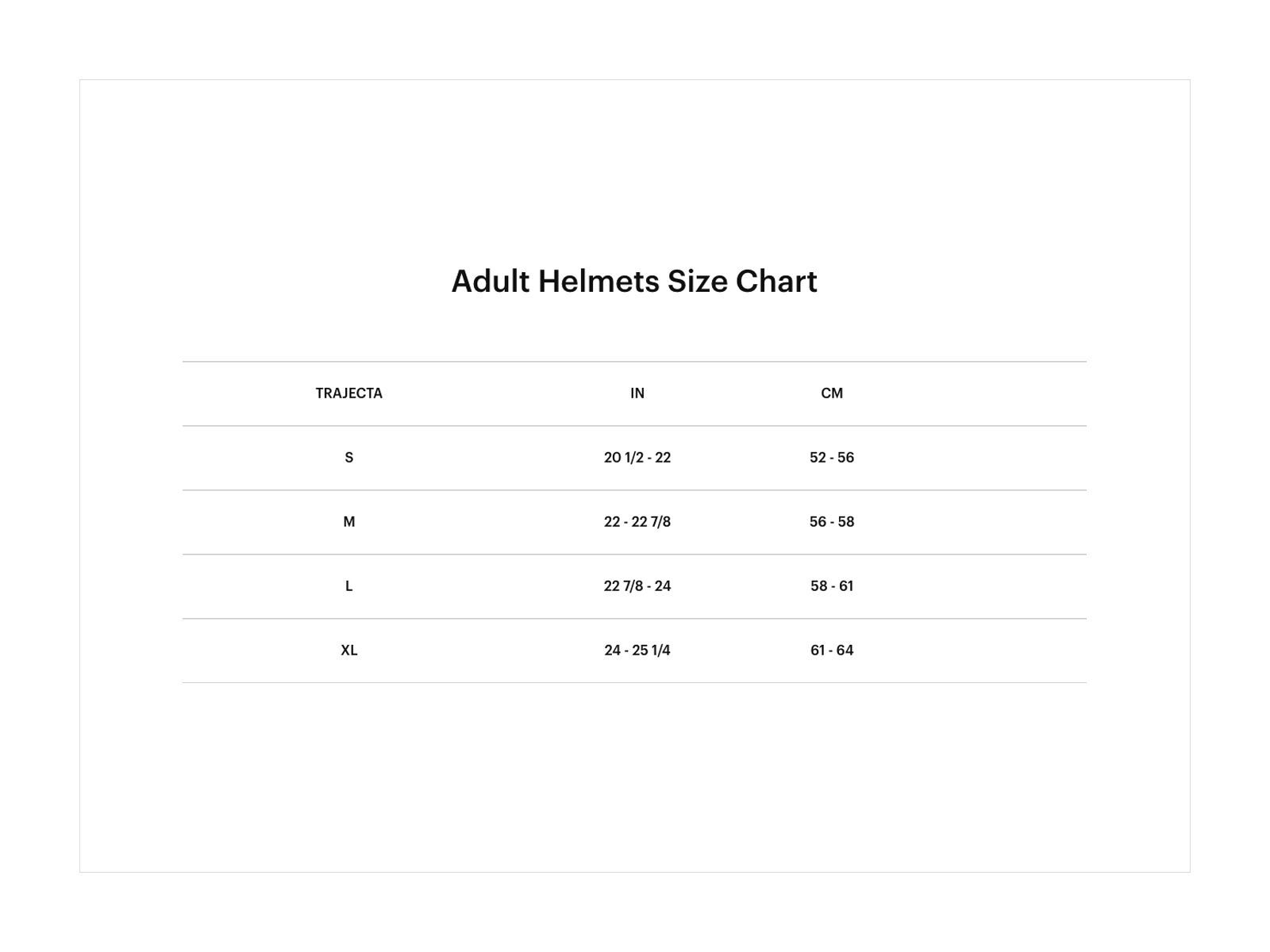This screenshot has width=1270, height=952.
Task: Click the word "Chart" in the heading
Action: pyautogui.click(x=776, y=282)
